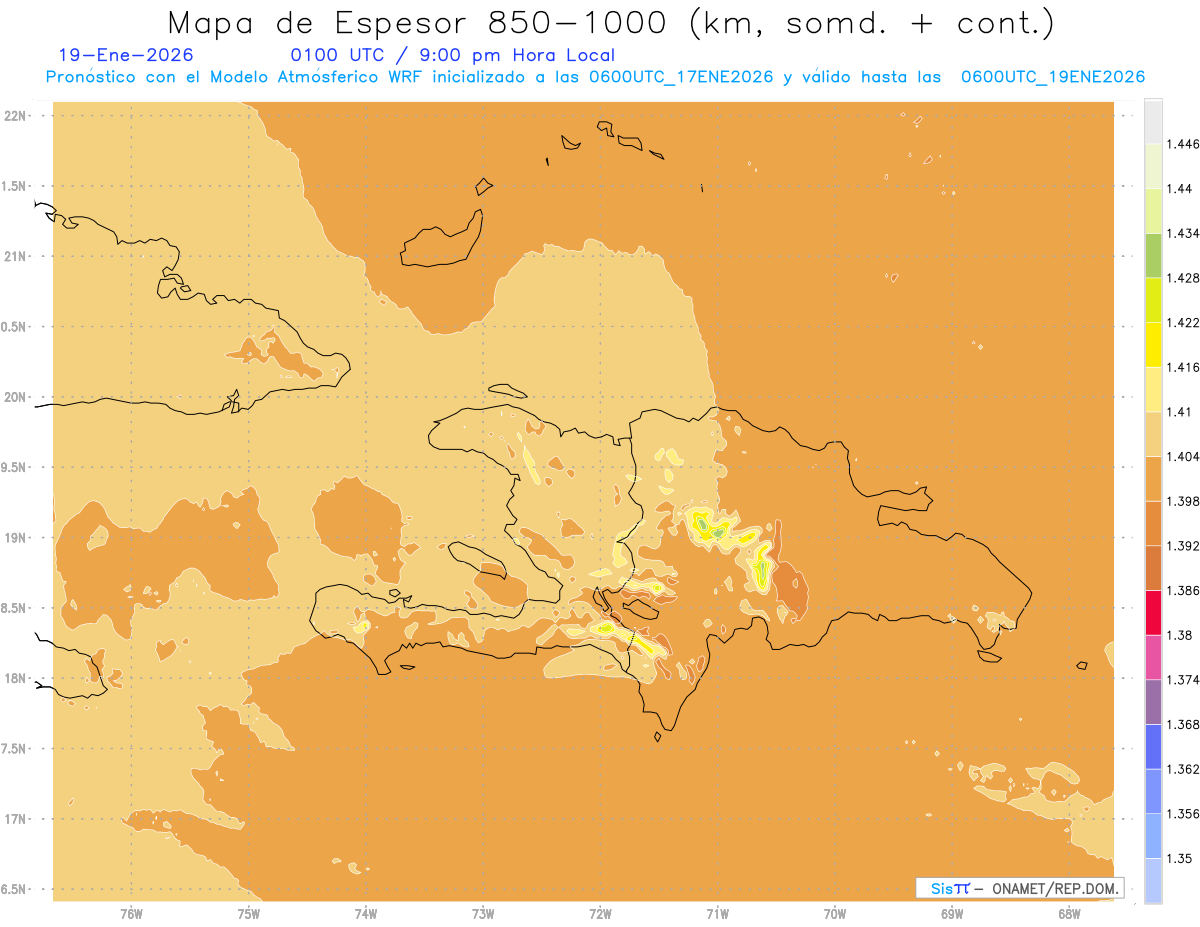
Task: Click the colorbar value '1.416'
Action: tap(1183, 367)
